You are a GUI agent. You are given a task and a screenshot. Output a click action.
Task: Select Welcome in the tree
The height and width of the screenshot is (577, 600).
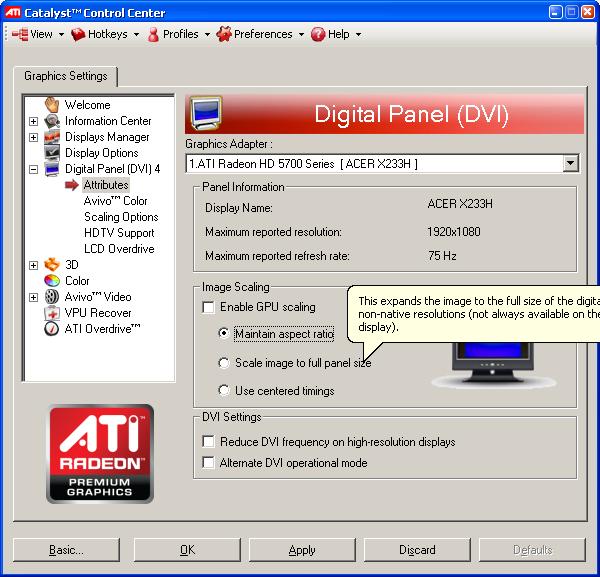(87, 104)
